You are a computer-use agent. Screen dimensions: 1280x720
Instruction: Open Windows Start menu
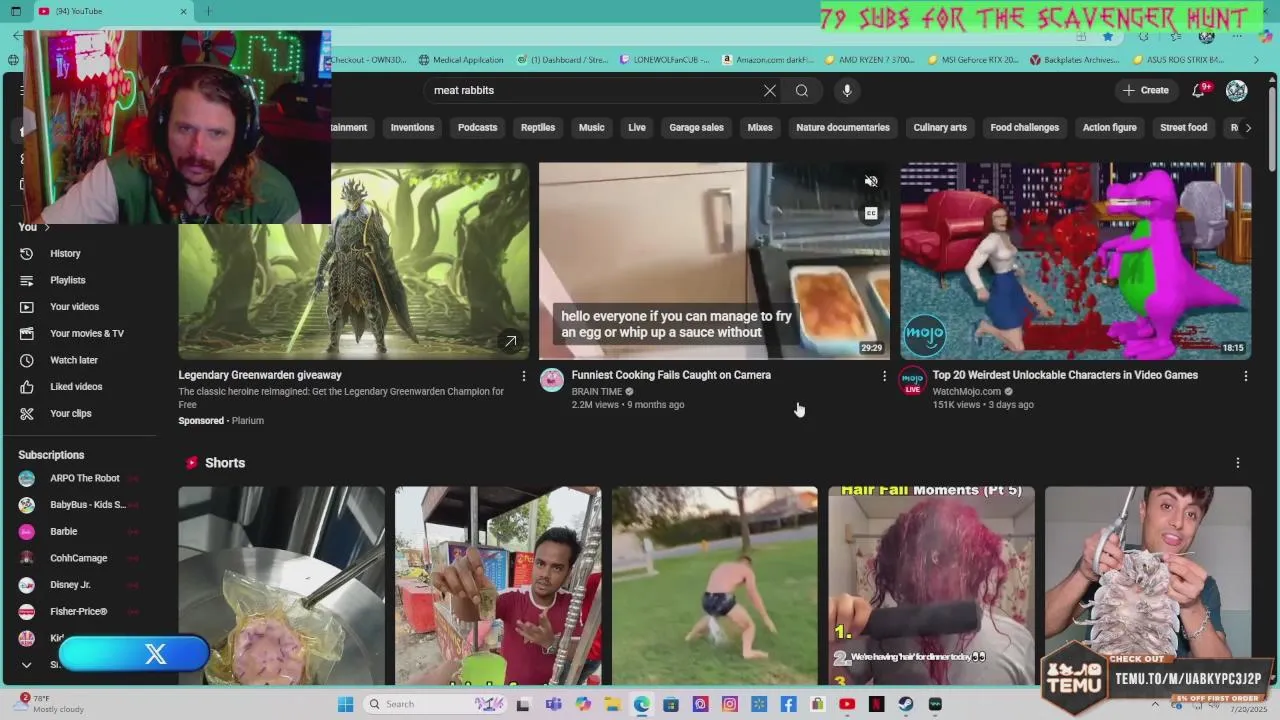point(345,704)
